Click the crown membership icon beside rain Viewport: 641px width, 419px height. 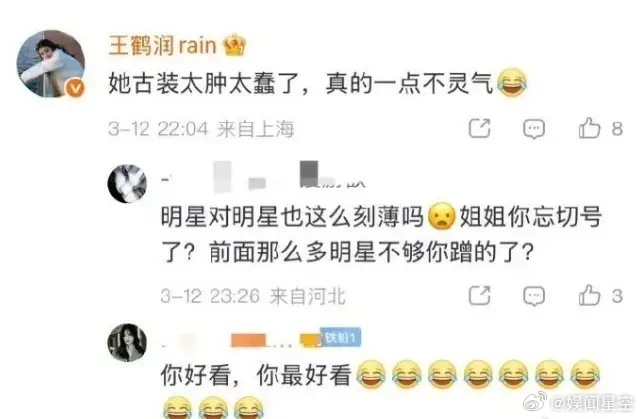click(x=234, y=45)
